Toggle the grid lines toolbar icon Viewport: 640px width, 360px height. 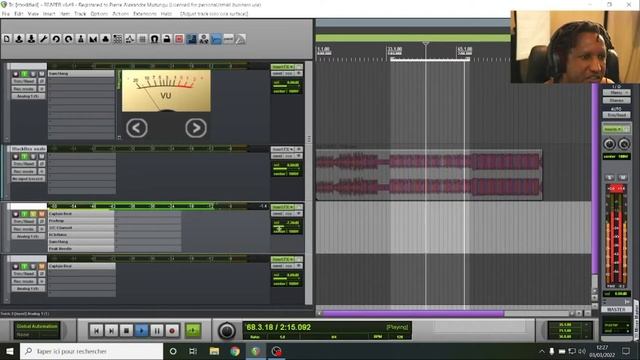click(x=142, y=39)
